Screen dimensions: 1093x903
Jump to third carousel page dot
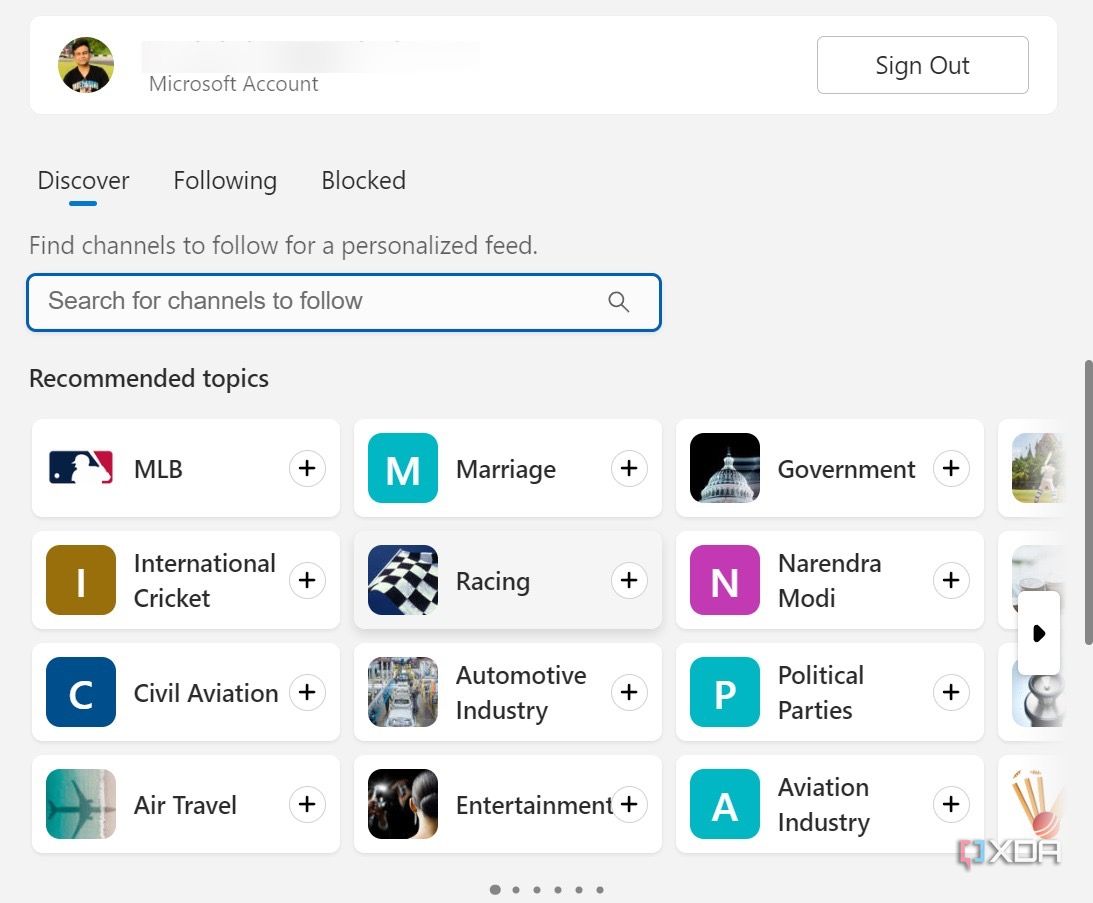tap(537, 890)
